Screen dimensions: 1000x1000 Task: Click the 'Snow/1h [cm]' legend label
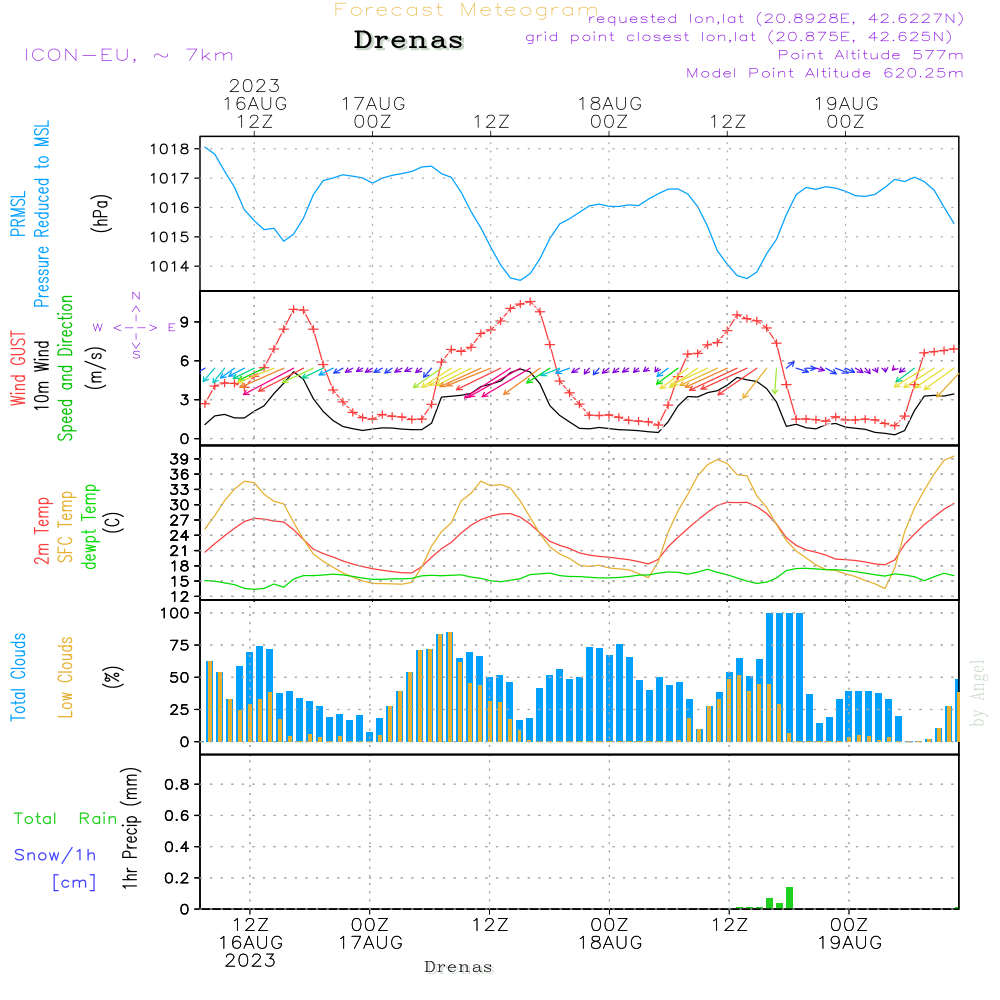tap(55, 868)
